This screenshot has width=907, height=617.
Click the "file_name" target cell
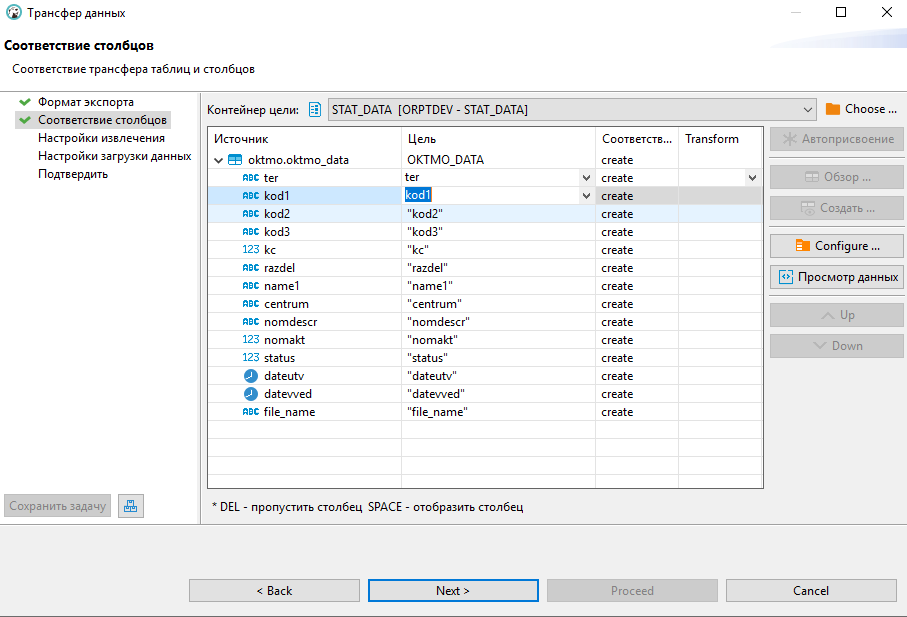[499, 412]
